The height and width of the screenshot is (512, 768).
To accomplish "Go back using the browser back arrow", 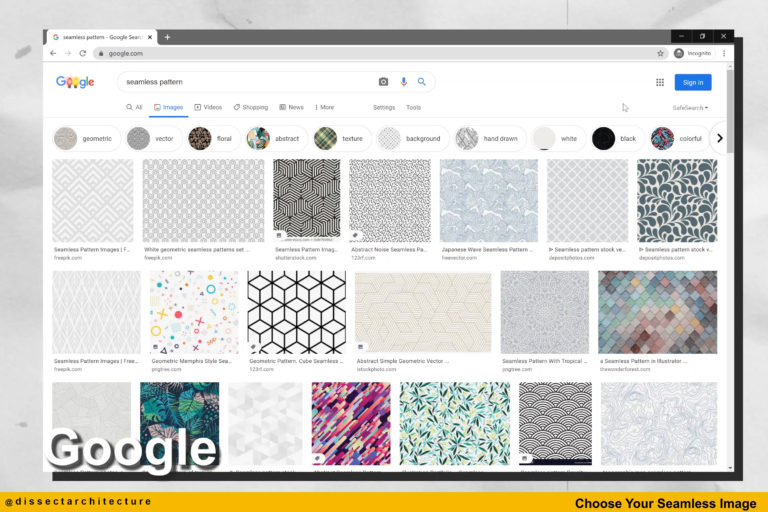I will (53, 53).
